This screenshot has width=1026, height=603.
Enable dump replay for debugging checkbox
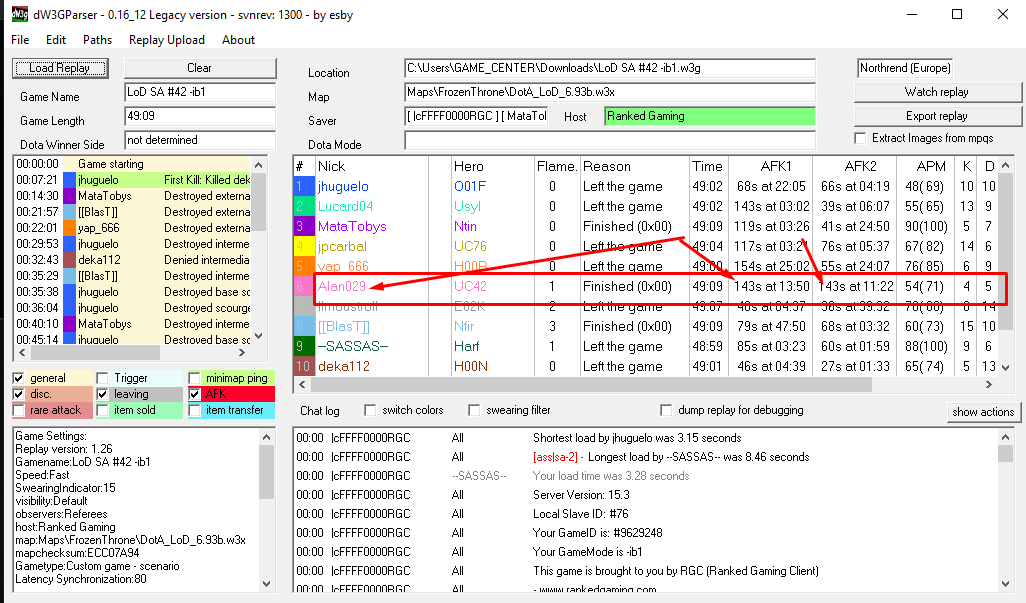tap(666, 410)
